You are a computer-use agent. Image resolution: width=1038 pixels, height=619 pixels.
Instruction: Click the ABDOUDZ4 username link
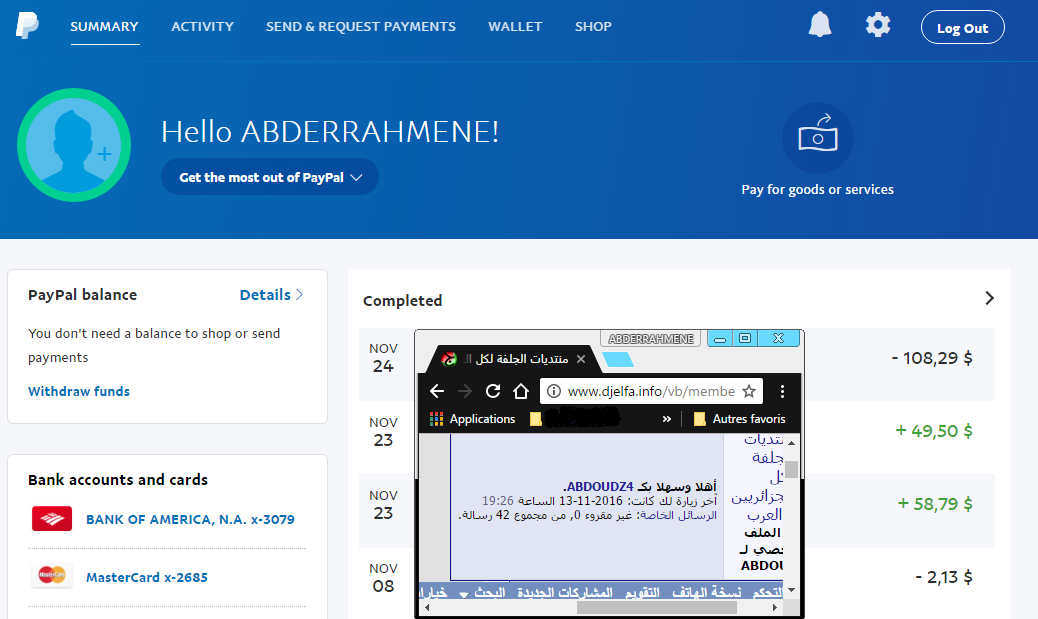[600, 487]
